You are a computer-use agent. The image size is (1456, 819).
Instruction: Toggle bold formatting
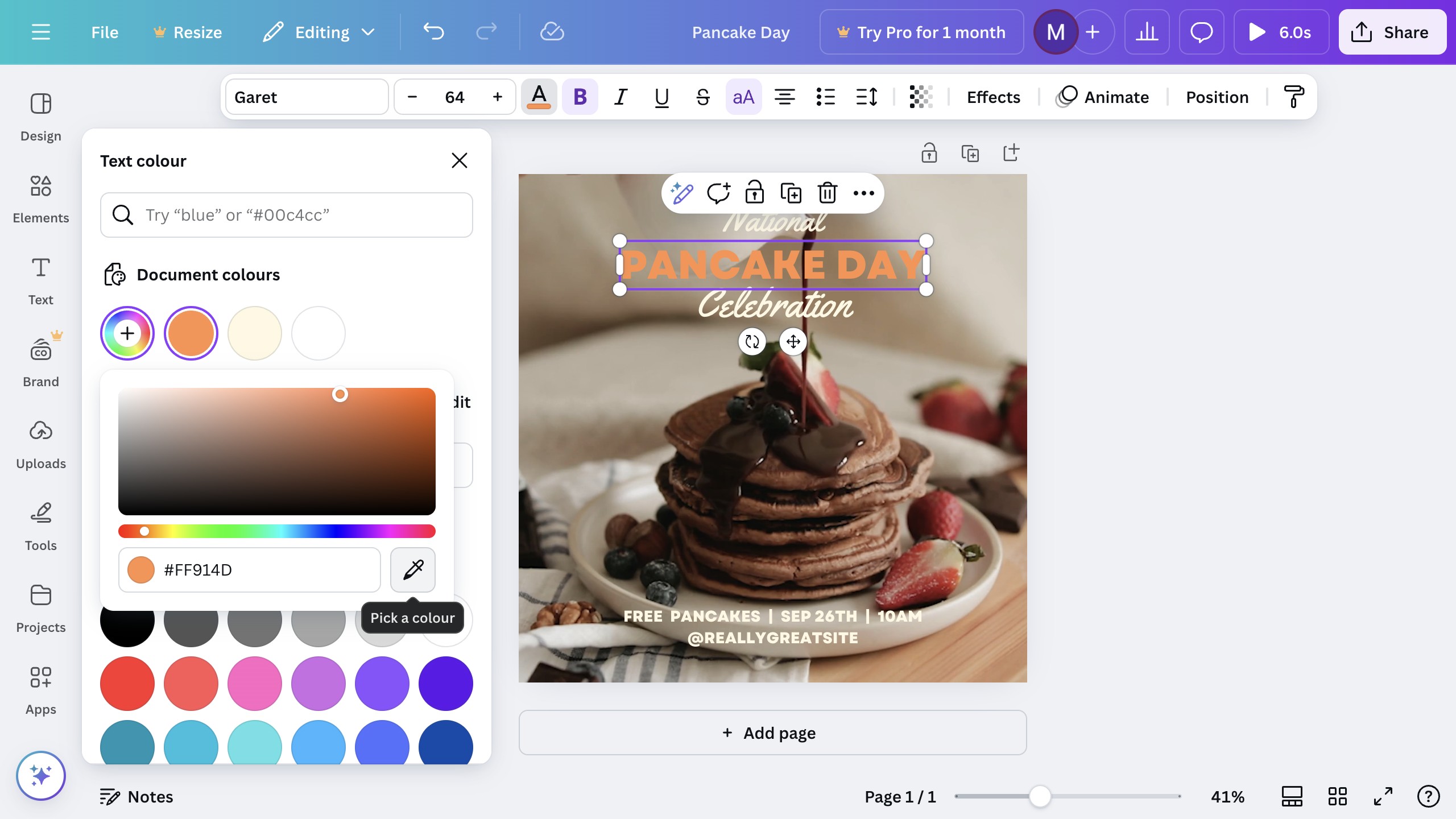[580, 97]
